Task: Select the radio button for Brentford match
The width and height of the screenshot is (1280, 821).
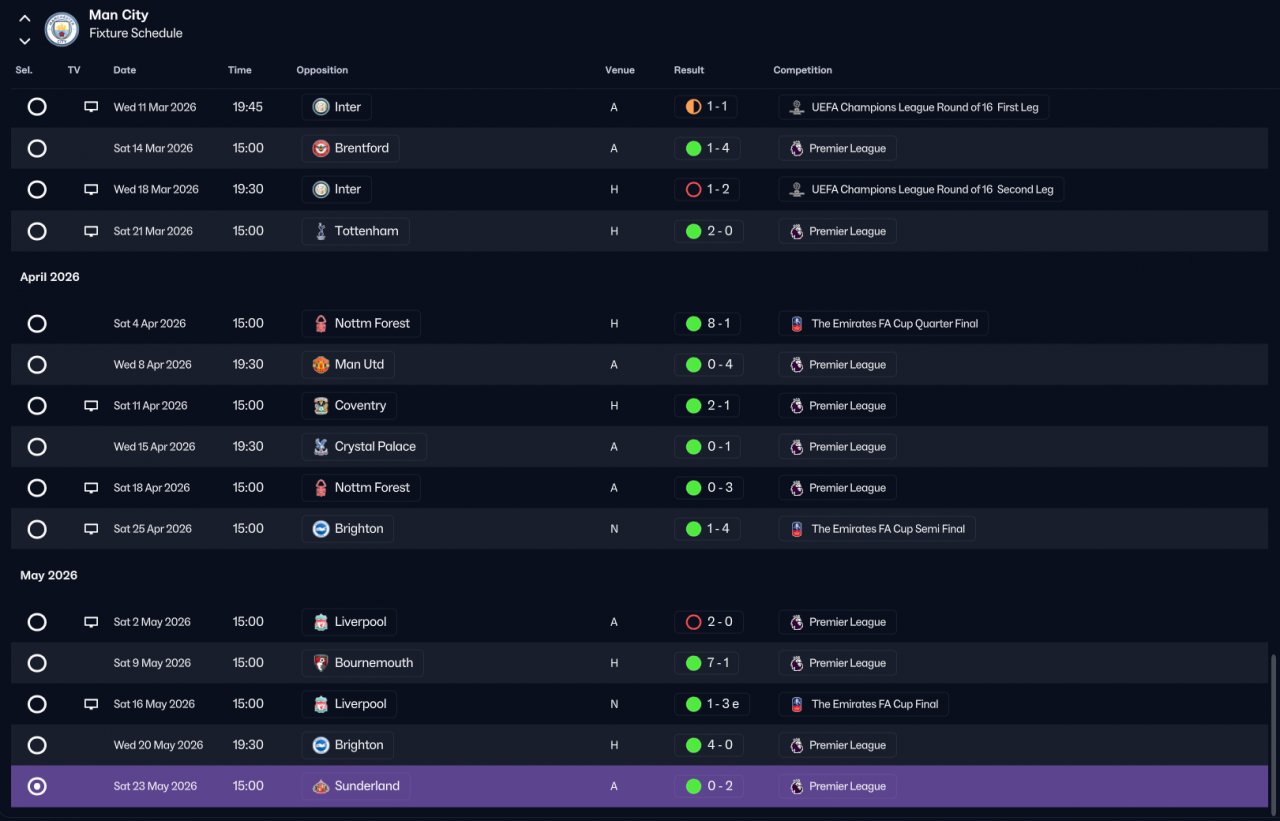Action: click(37, 148)
